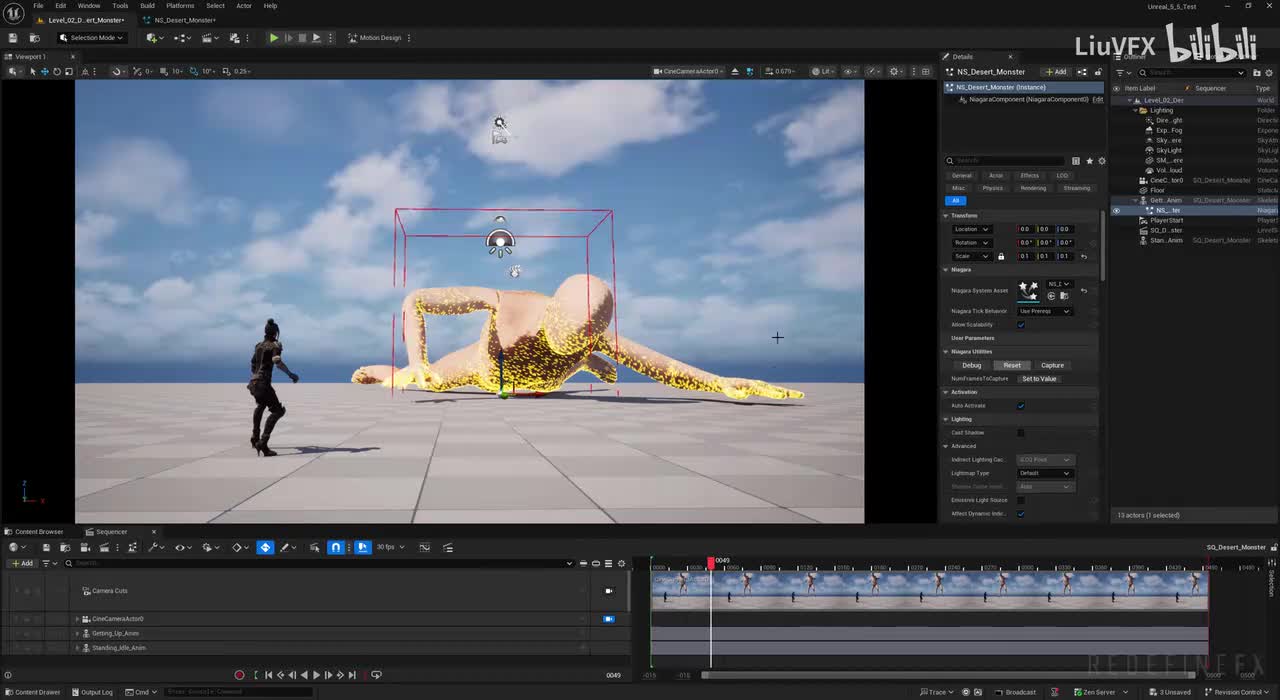
Task: Select the rotate transform tool in viewport
Action: pos(56,72)
